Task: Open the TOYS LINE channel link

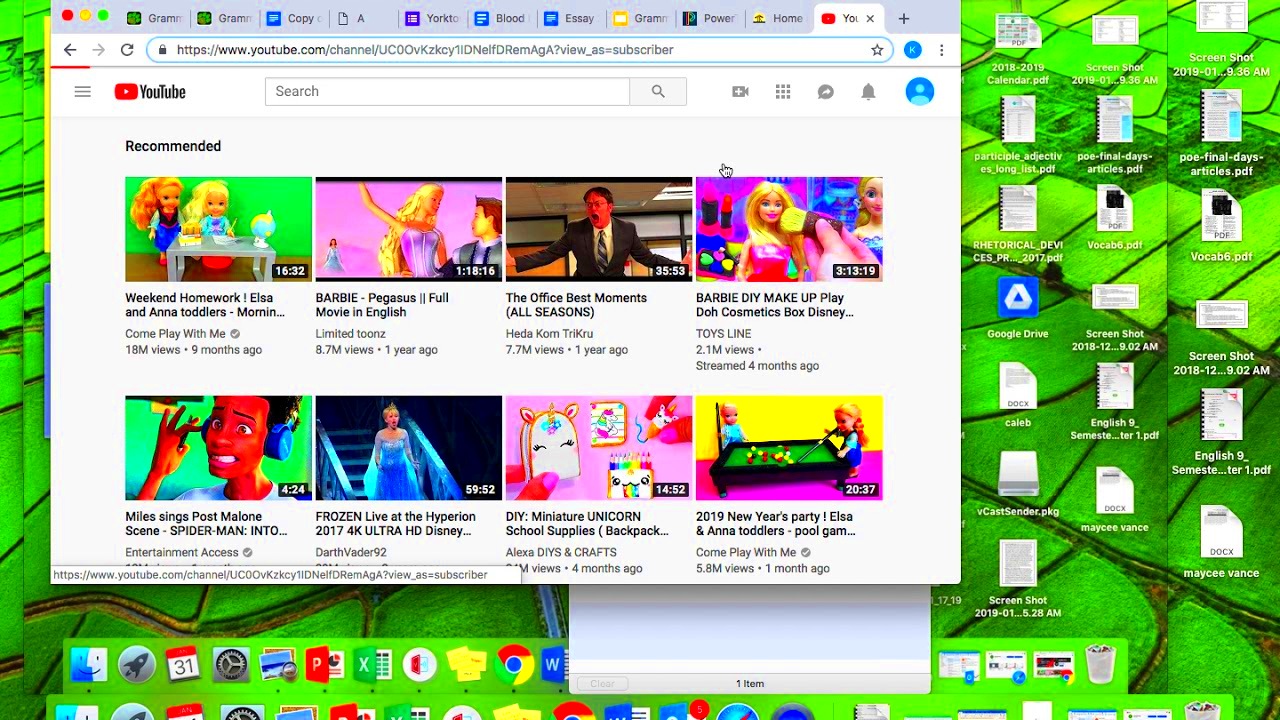Action: point(723,334)
